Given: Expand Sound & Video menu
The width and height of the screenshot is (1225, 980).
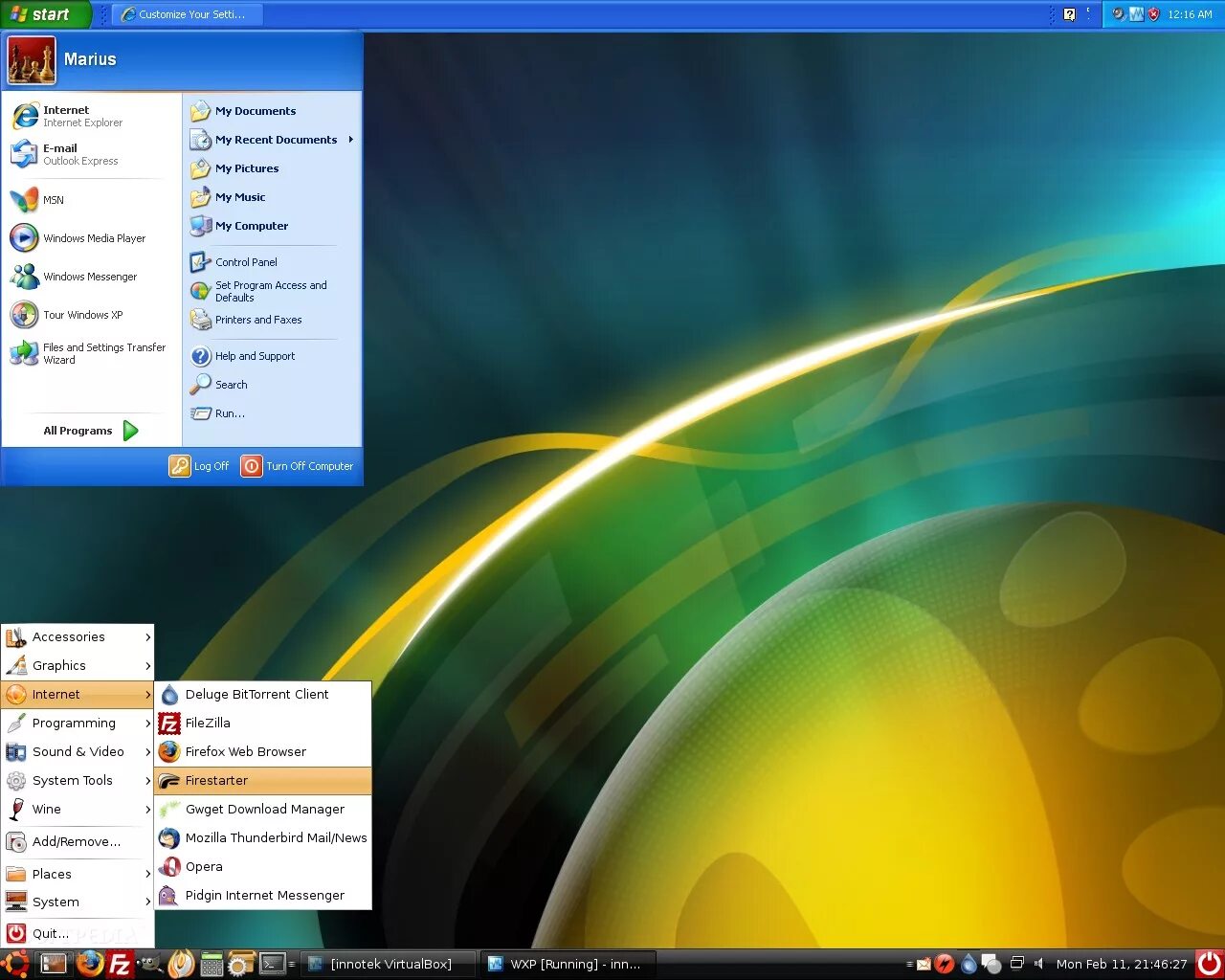Looking at the screenshot, I should pyautogui.click(x=78, y=752).
